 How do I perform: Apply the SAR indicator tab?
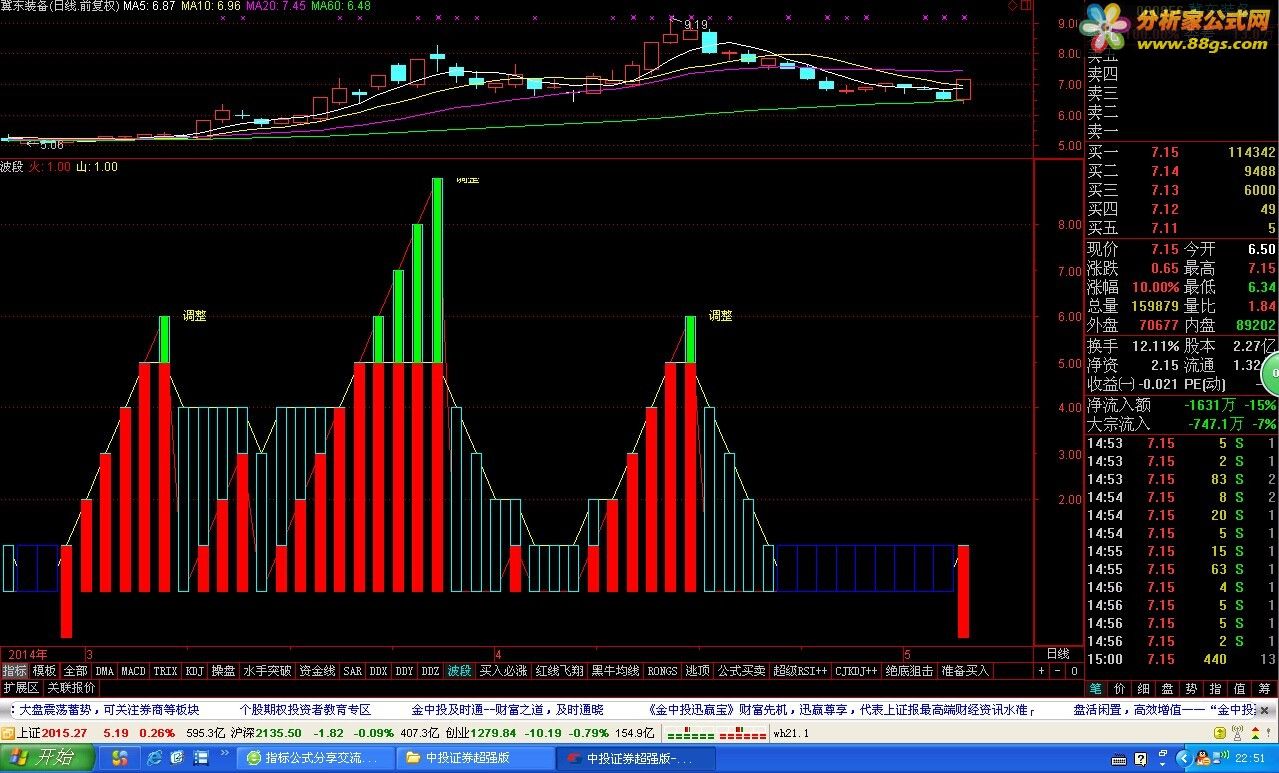(352, 671)
